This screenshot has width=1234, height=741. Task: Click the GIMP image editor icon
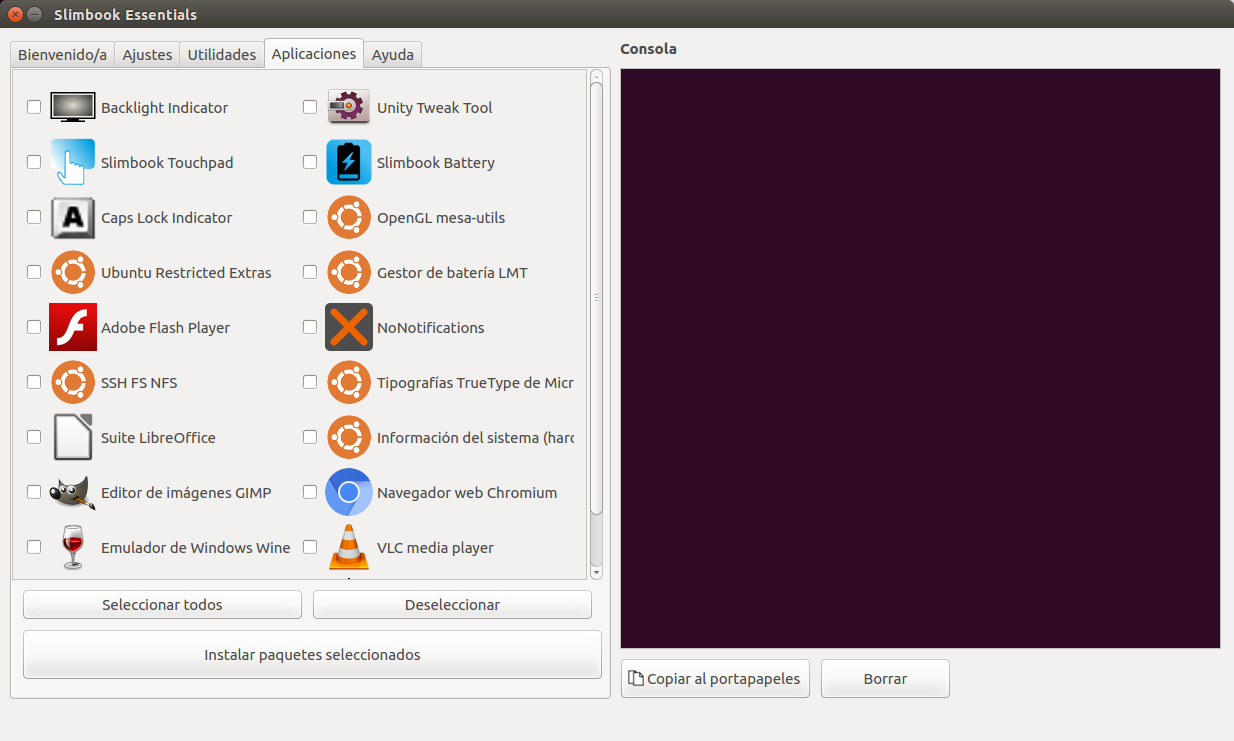coord(72,492)
